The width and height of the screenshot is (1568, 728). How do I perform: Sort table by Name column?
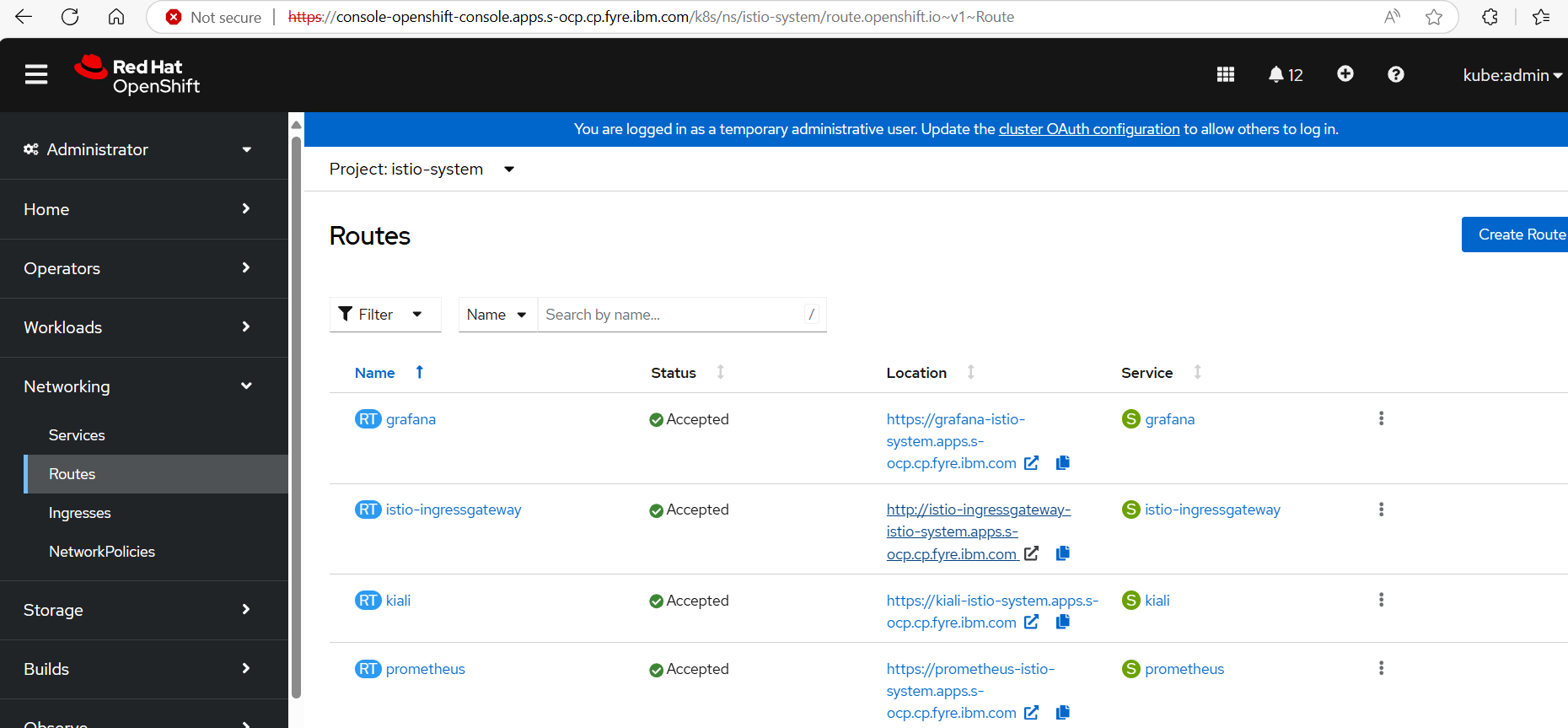click(x=389, y=373)
